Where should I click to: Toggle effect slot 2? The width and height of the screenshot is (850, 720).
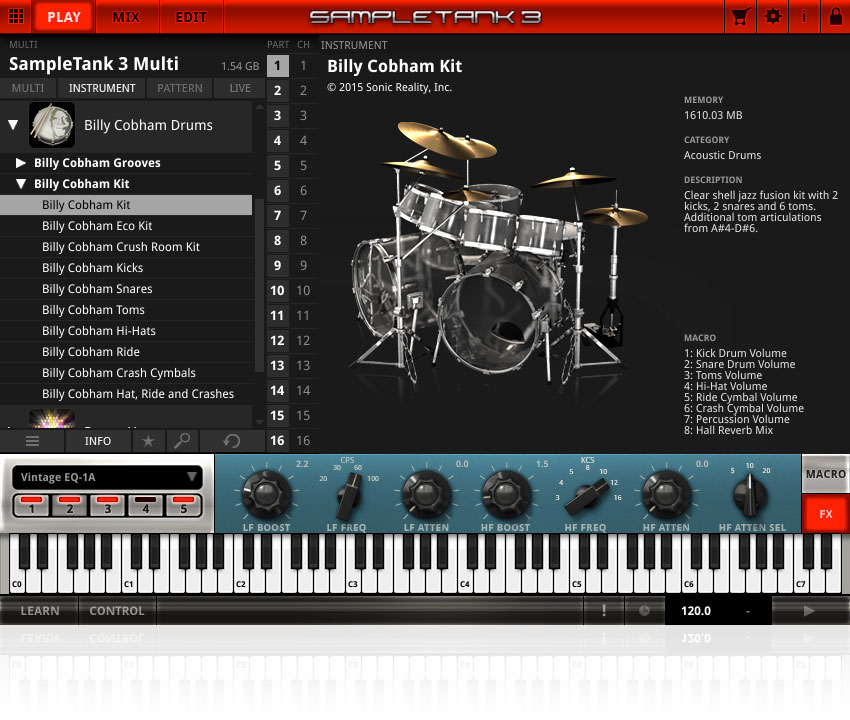69,505
